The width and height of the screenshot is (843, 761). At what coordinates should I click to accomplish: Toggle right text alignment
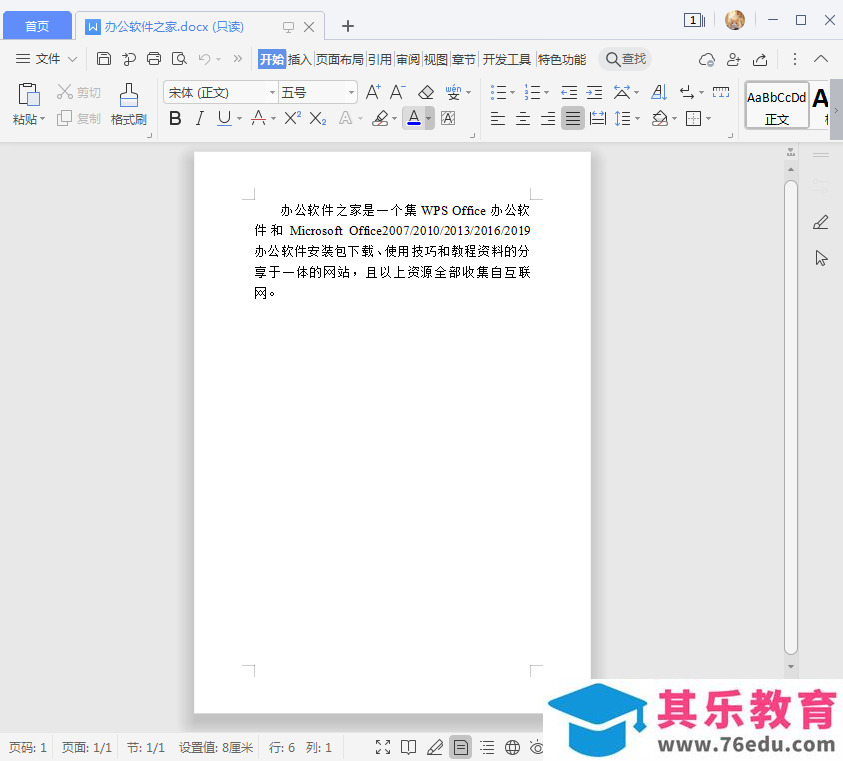548,118
